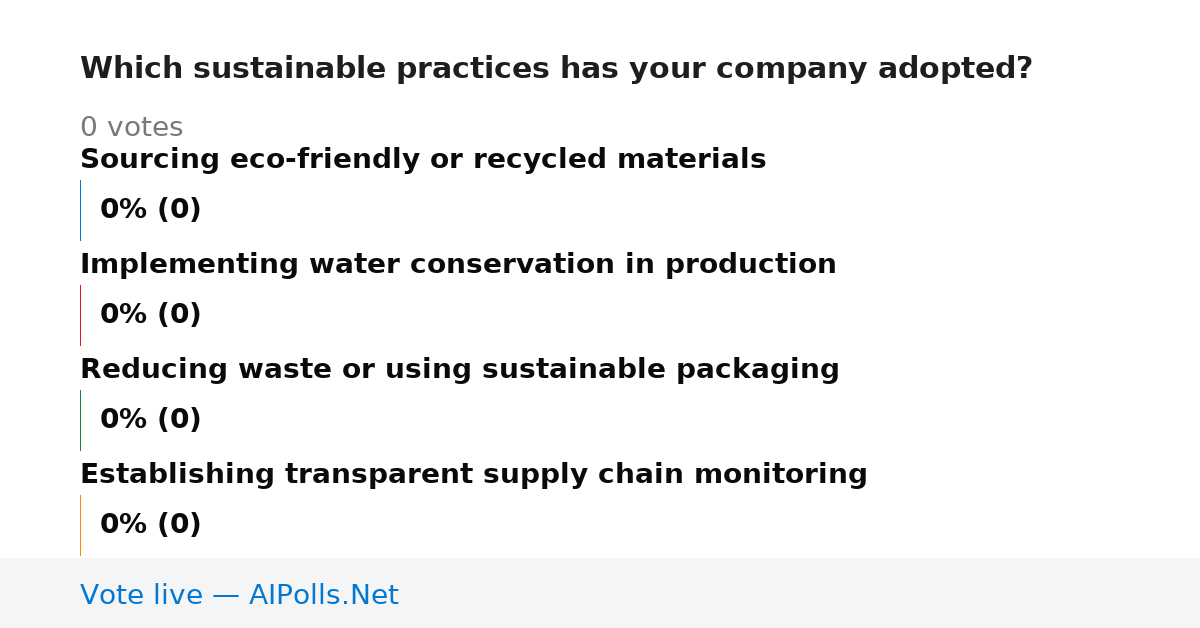Click the words Vote live in the footer
Viewport: 1200px width, 628px height.
click(x=141, y=595)
